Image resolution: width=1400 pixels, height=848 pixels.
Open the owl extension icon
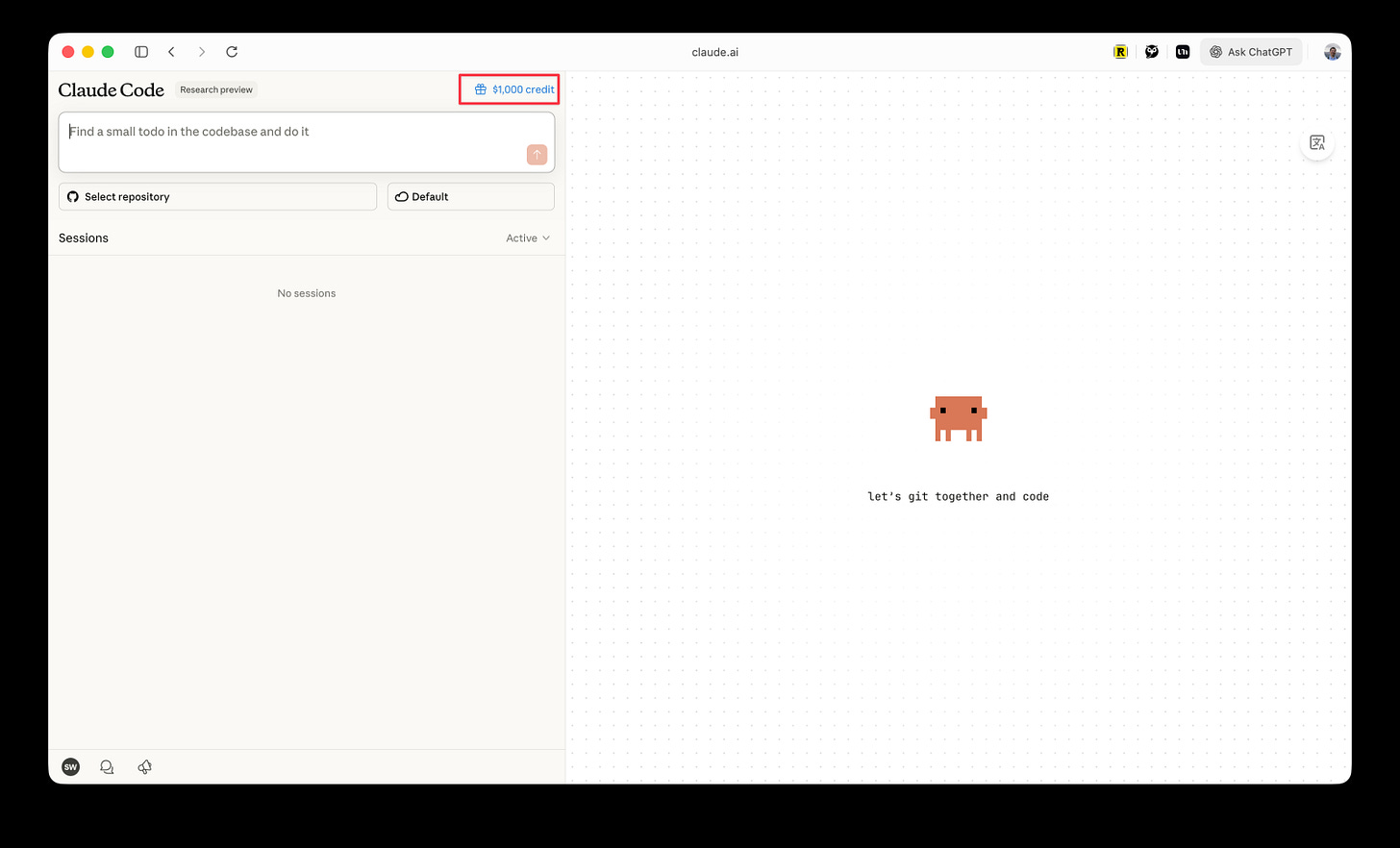[1151, 52]
